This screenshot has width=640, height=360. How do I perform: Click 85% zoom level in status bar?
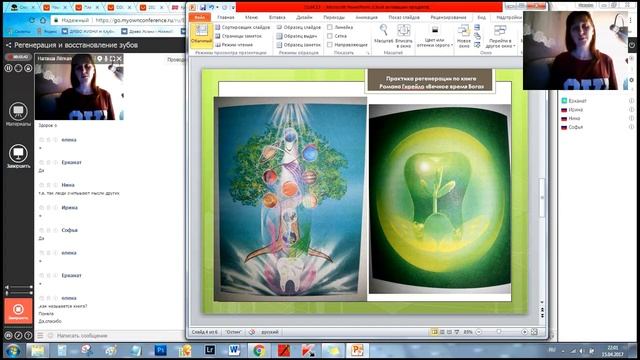point(468,332)
